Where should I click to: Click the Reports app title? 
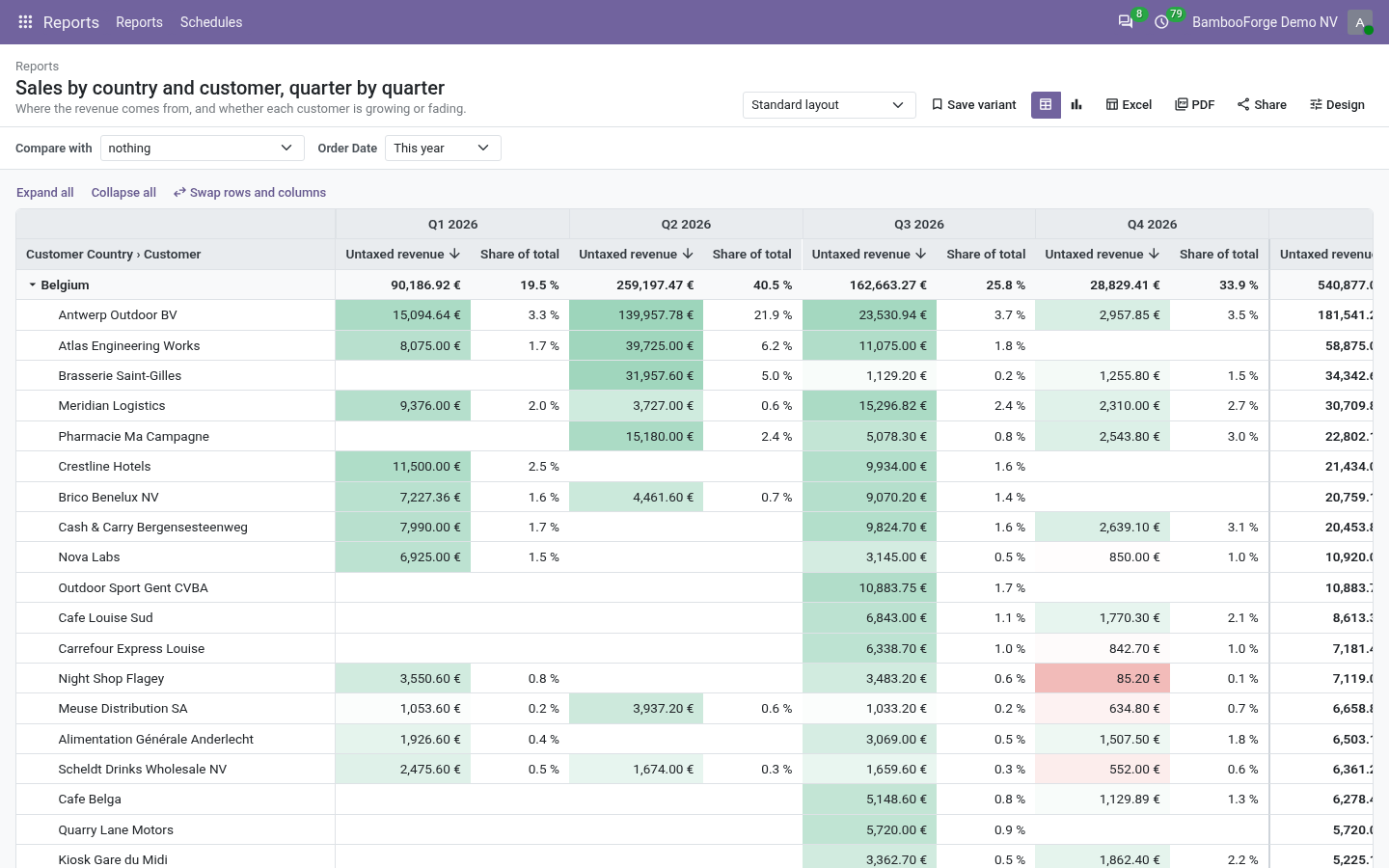tap(71, 22)
